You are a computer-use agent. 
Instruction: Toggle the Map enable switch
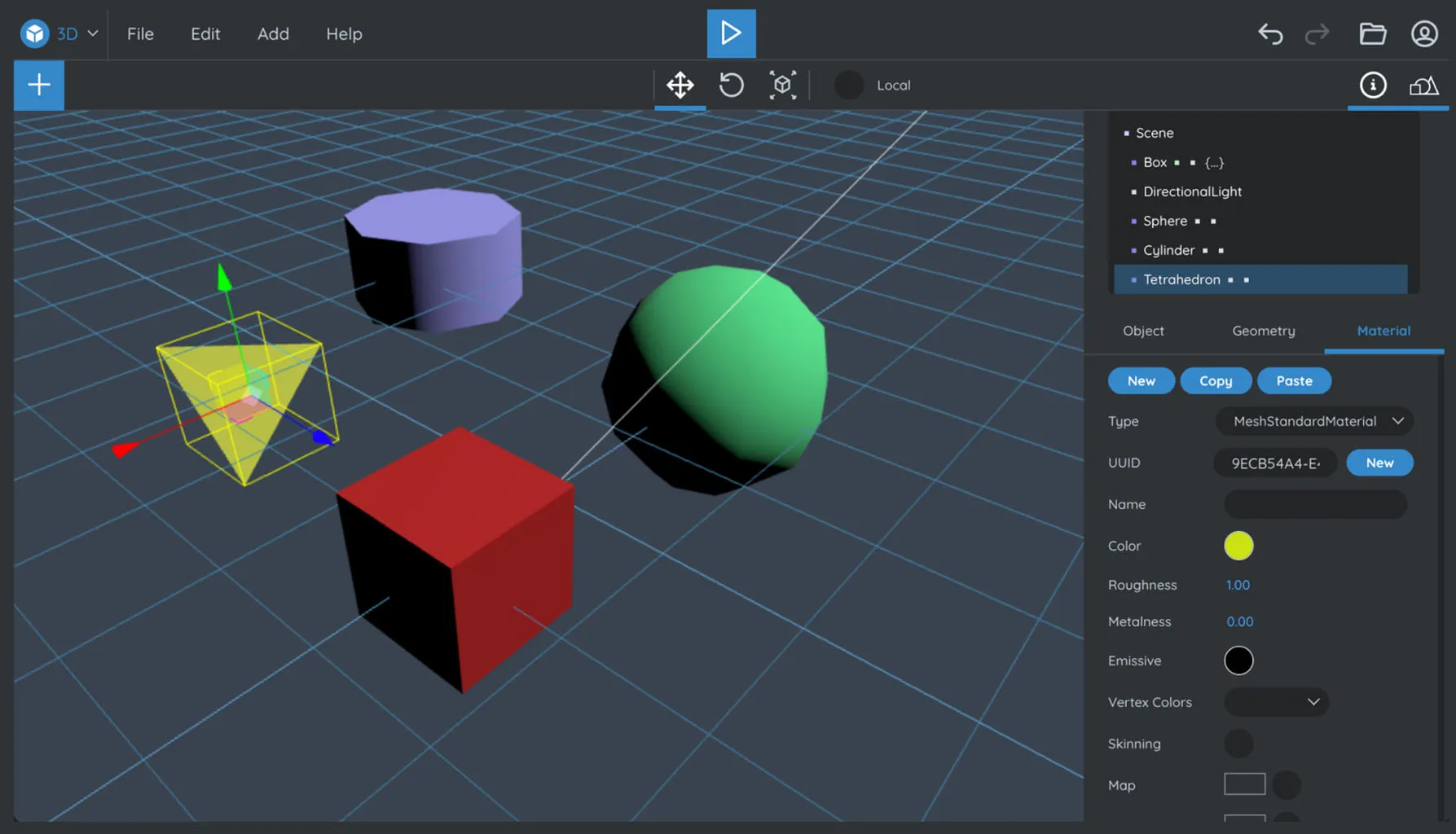click(1287, 785)
